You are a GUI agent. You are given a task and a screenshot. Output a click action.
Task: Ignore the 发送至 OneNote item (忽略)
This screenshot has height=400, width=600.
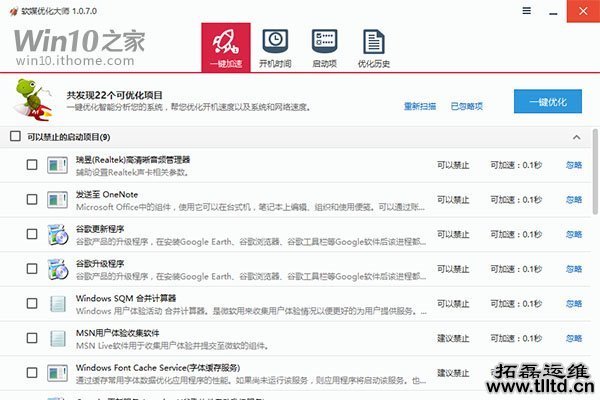coord(574,199)
